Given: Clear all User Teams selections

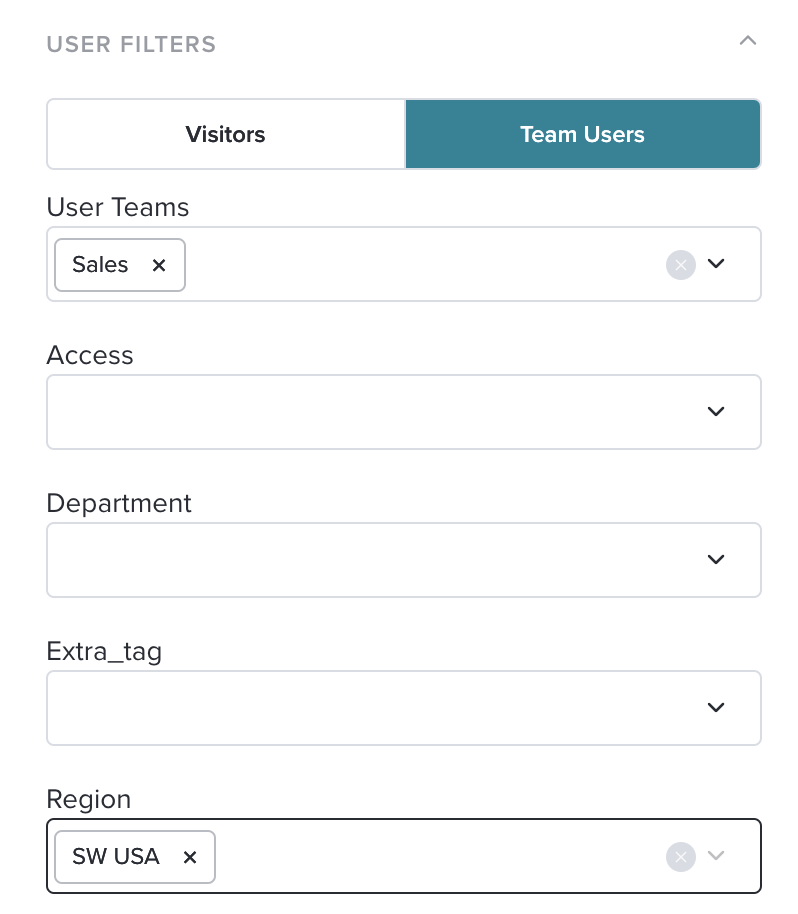Looking at the screenshot, I should click(681, 265).
